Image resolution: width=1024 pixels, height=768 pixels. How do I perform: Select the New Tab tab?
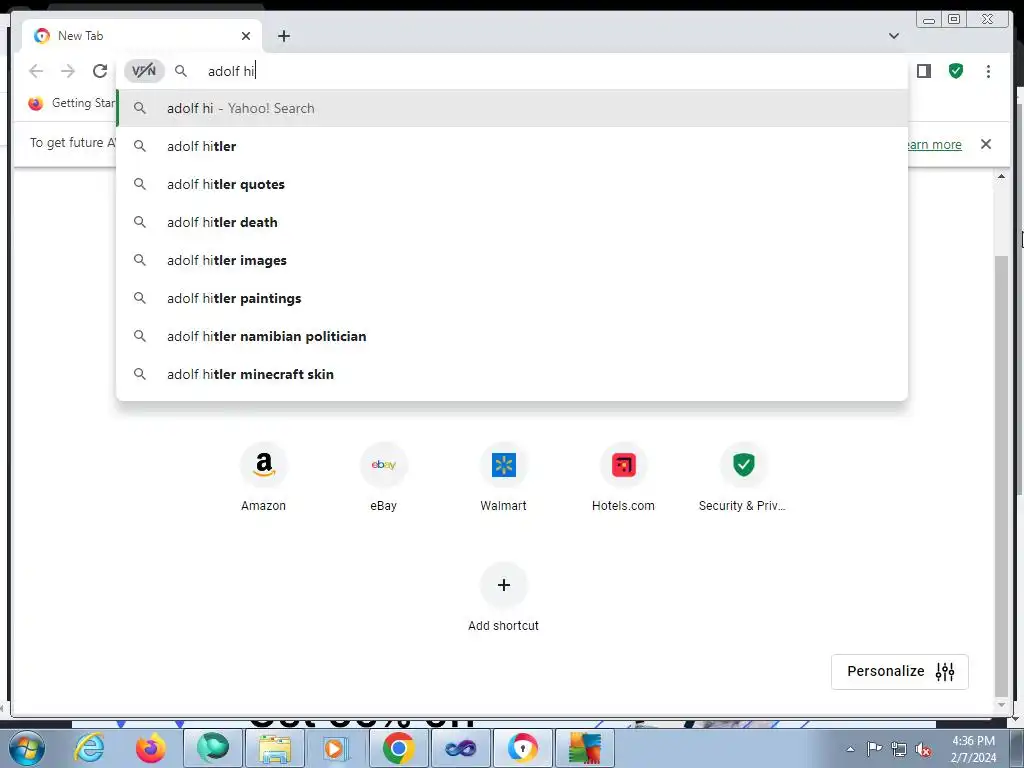coord(142,36)
